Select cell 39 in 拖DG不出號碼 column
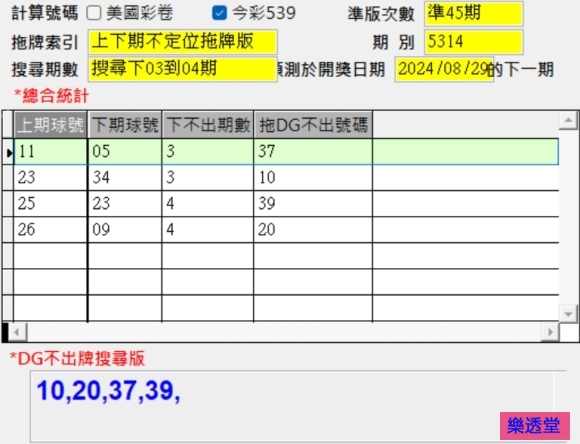The image size is (580, 444). [313, 204]
